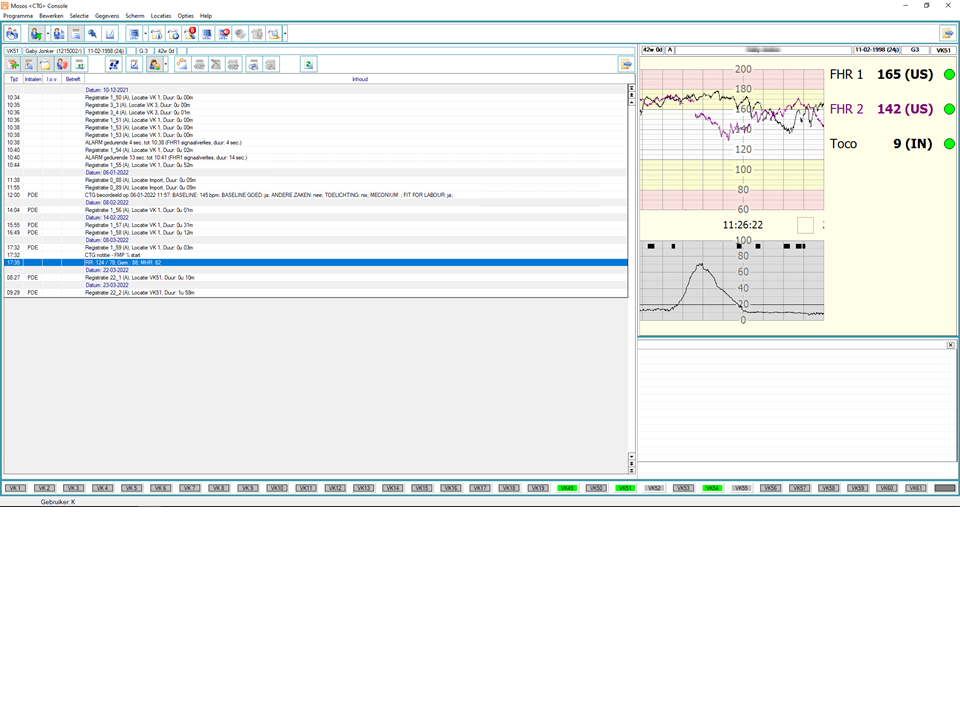Open the Programma menu
Image resolution: width=960 pixels, height=720 pixels.
click(x=18, y=16)
